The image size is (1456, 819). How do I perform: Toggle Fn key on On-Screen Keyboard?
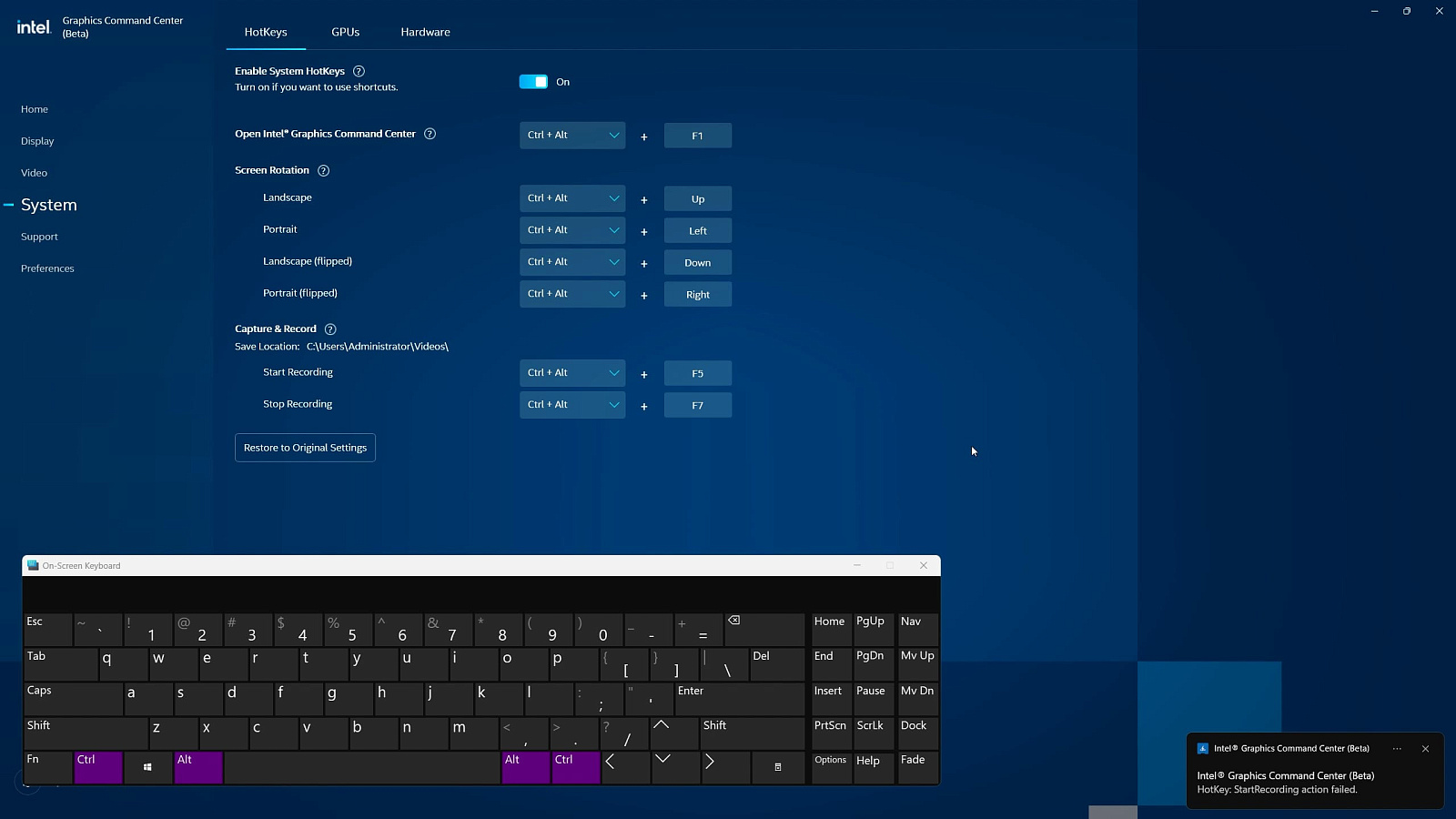coord(48,767)
